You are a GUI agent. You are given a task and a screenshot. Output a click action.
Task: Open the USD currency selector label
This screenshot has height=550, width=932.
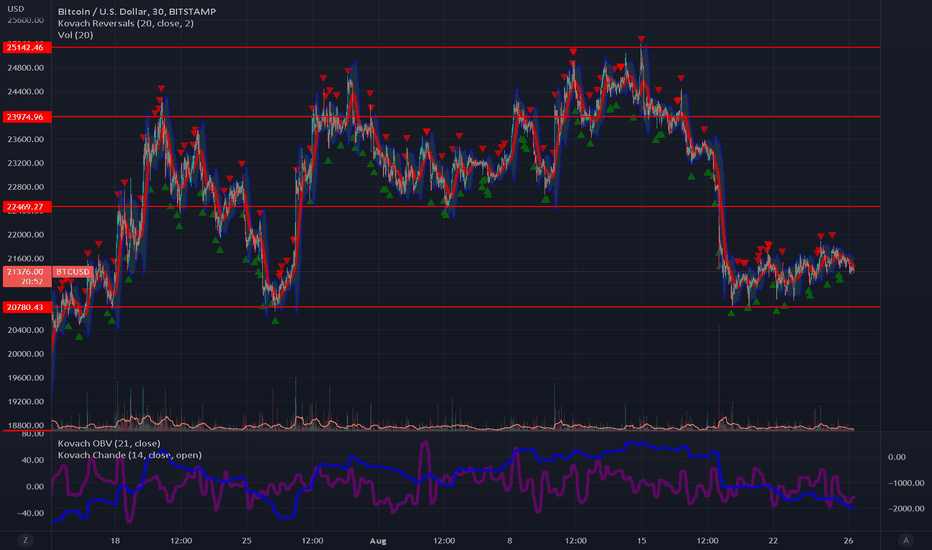coord(15,9)
